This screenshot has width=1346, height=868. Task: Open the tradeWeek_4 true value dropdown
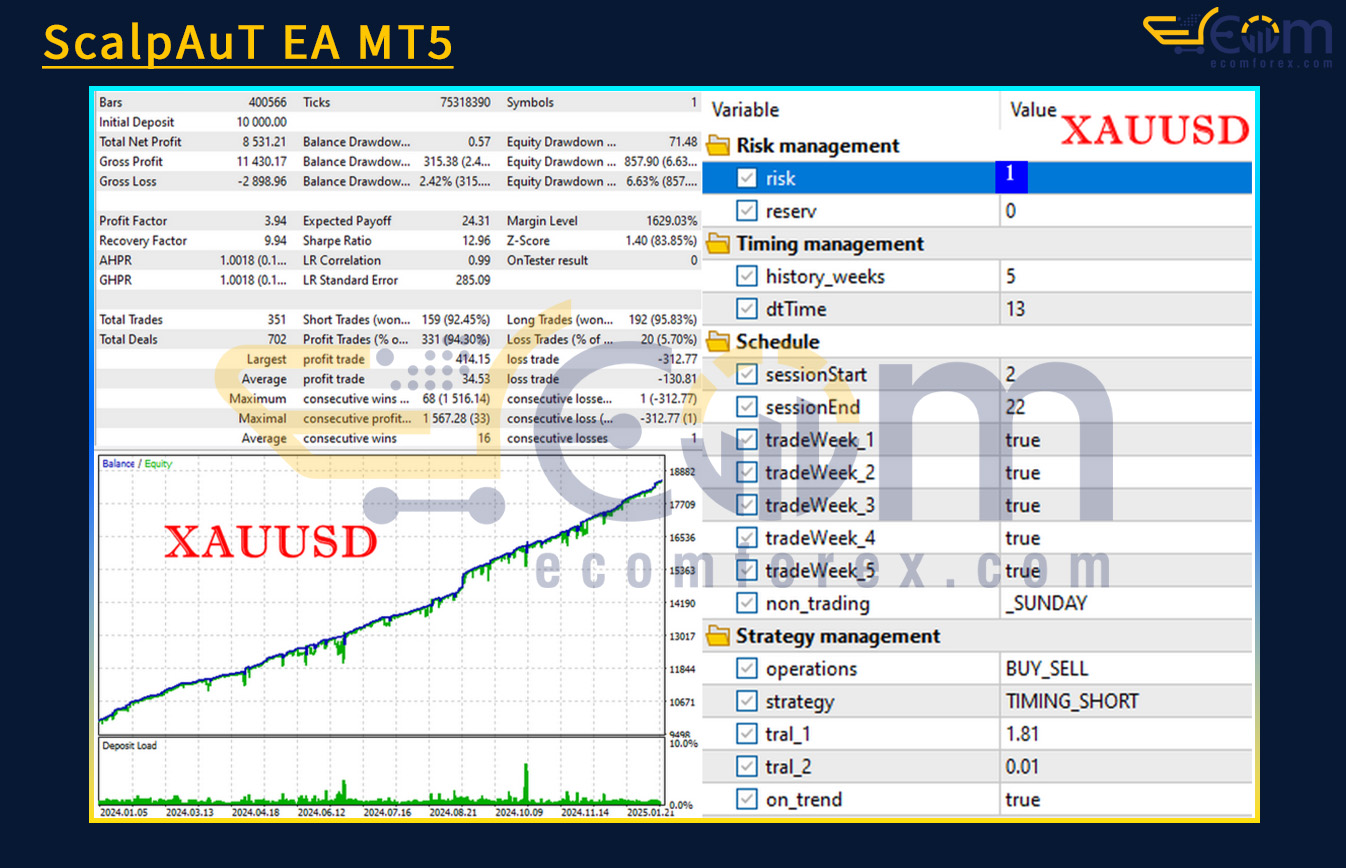tap(1023, 538)
